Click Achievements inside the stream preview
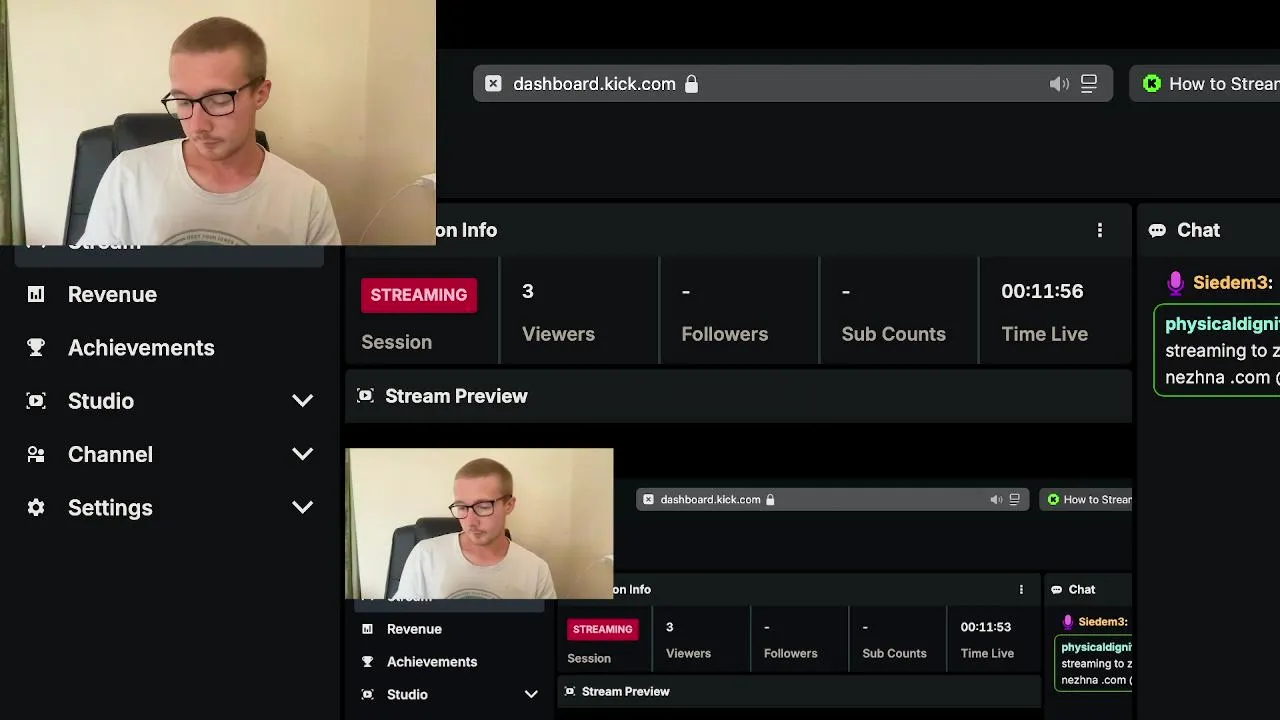Screen dimensions: 1280x720 tap(432, 662)
